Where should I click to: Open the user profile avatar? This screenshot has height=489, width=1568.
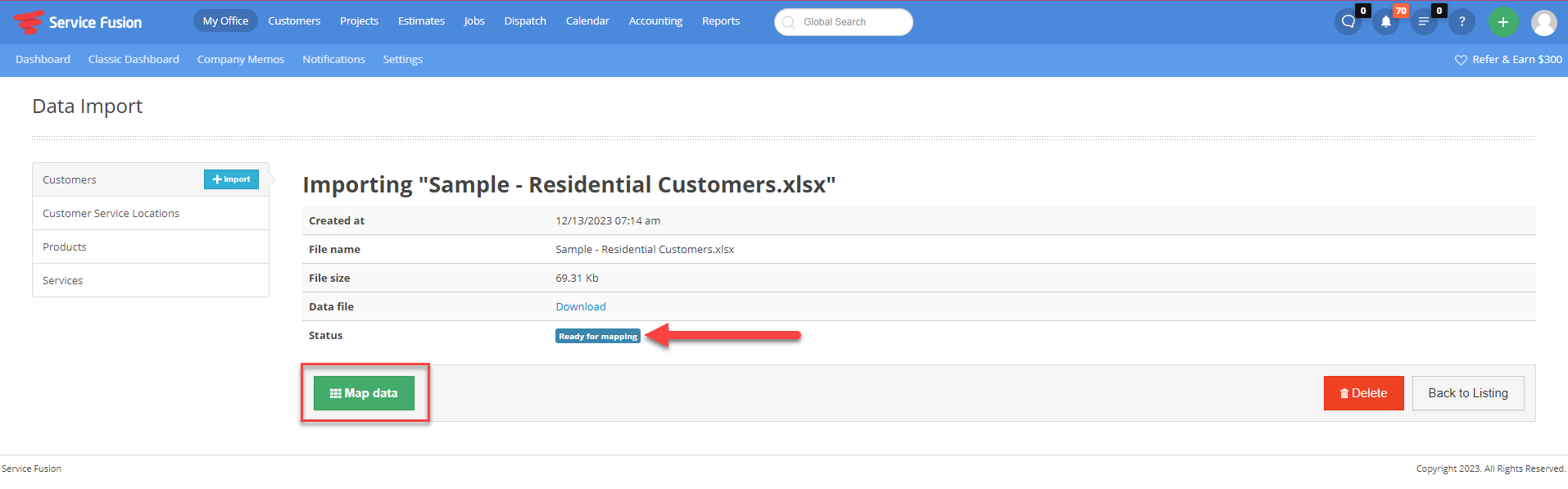click(x=1544, y=22)
